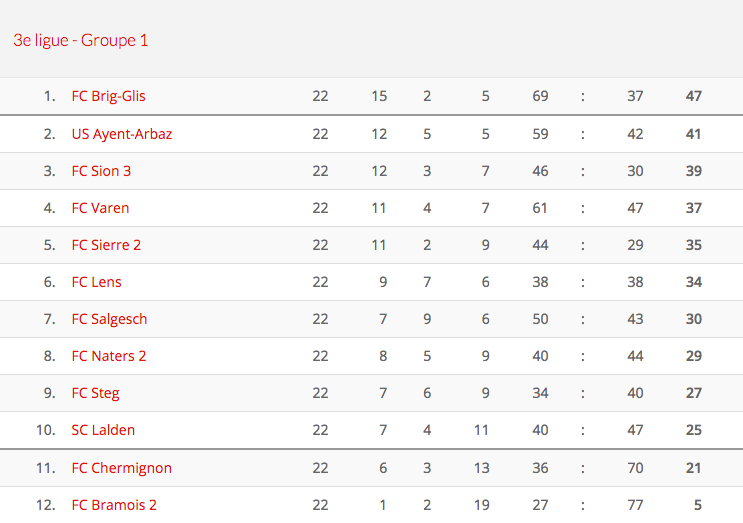Click on the FC Sierre 2 link

click(x=106, y=245)
